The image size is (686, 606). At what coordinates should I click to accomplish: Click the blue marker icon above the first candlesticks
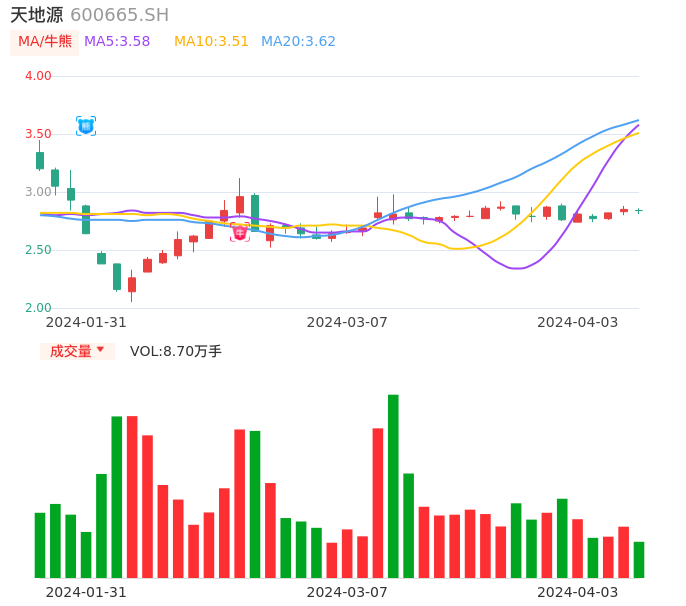pos(86,125)
